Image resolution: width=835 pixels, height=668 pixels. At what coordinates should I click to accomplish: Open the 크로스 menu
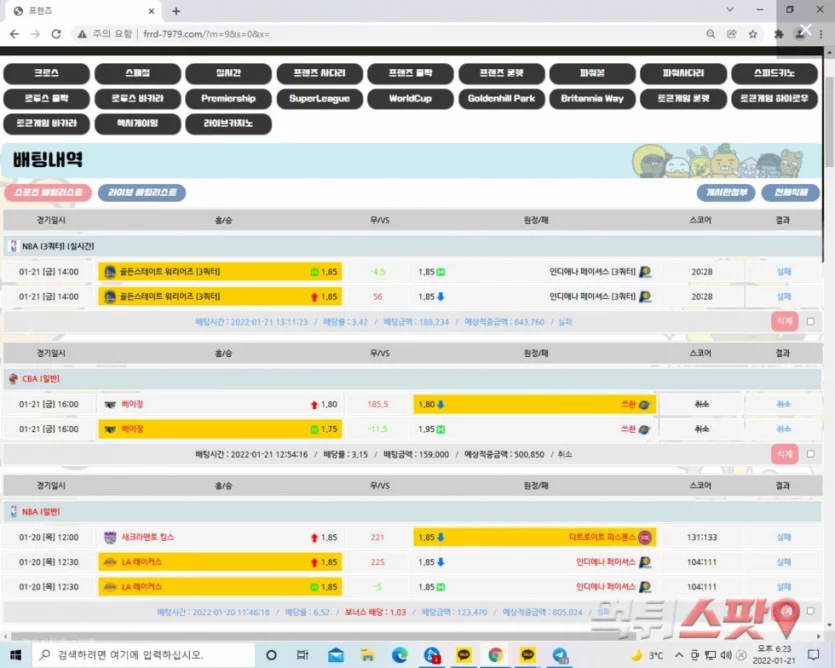click(x=46, y=74)
